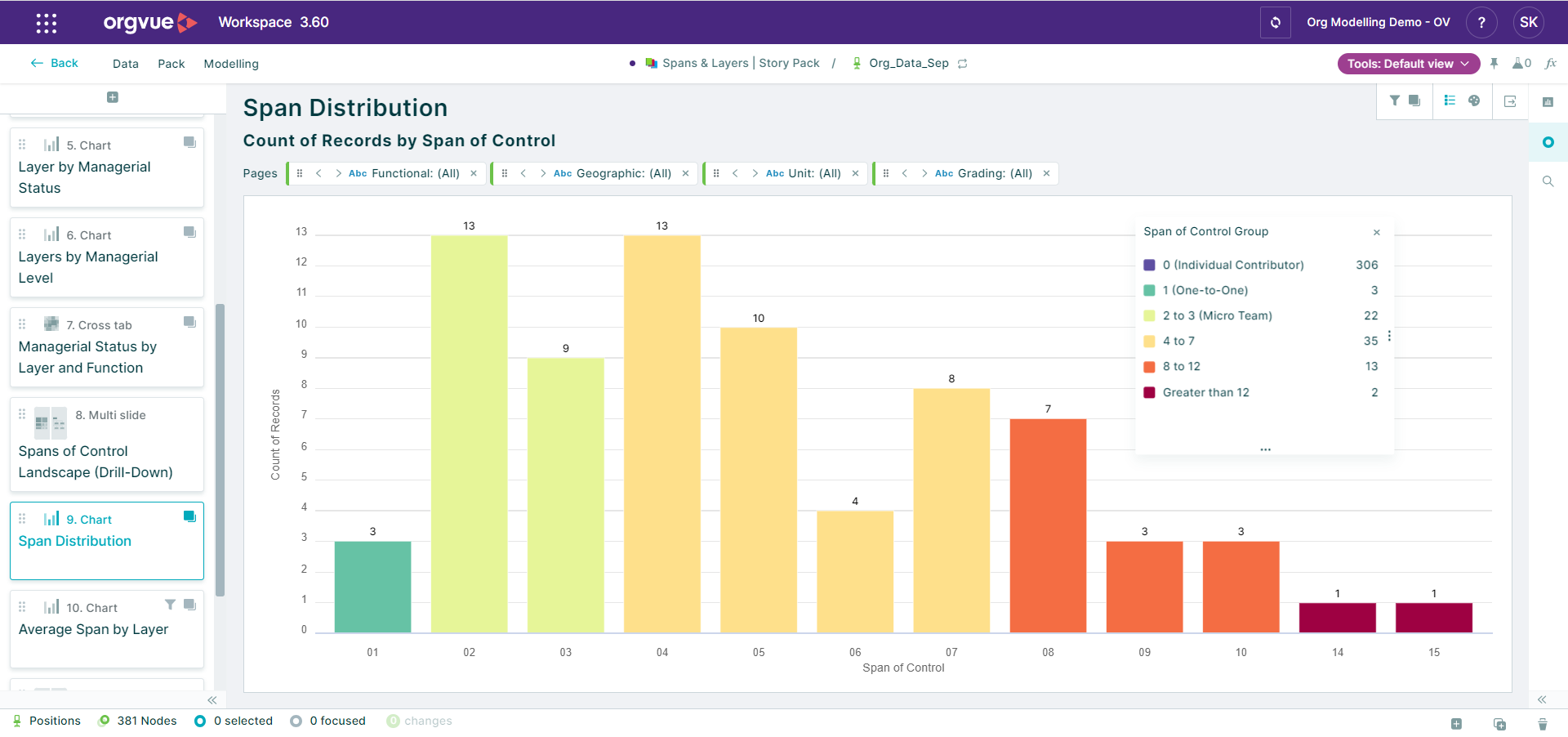This screenshot has height=737, width=1568.
Task: Click the duplicate icon in status bar
Action: tap(1499, 724)
